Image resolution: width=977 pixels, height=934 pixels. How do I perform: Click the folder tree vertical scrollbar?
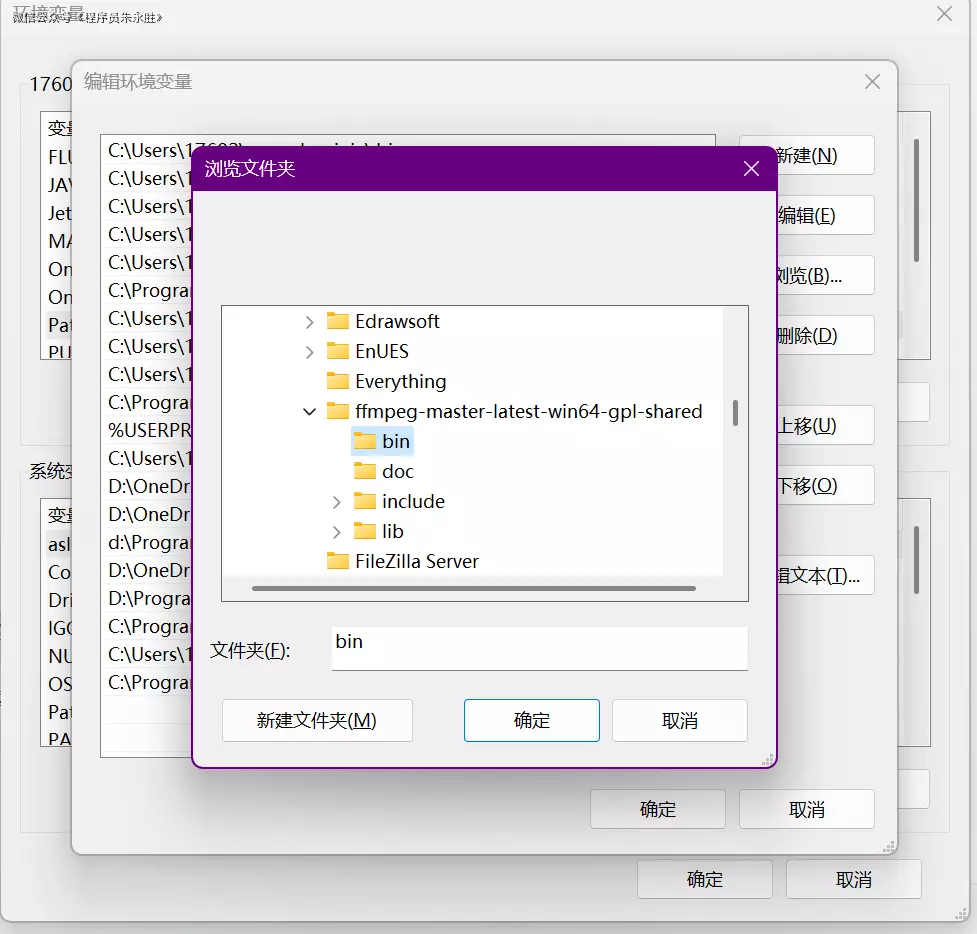click(x=735, y=413)
